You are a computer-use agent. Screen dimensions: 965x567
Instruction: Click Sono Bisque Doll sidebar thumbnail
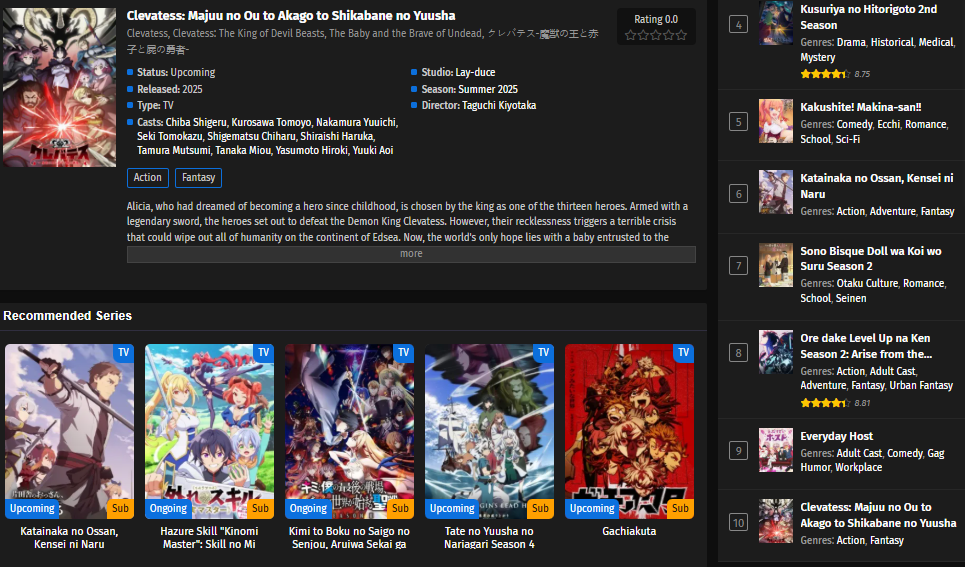(x=775, y=265)
